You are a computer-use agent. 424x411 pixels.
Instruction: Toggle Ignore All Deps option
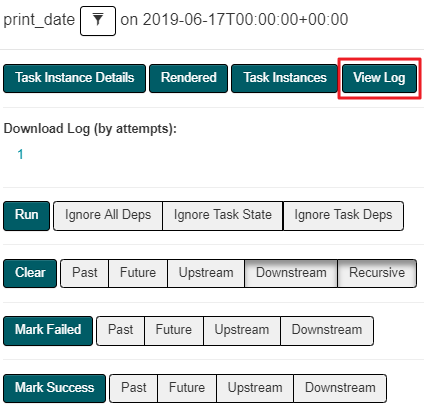pos(108,216)
